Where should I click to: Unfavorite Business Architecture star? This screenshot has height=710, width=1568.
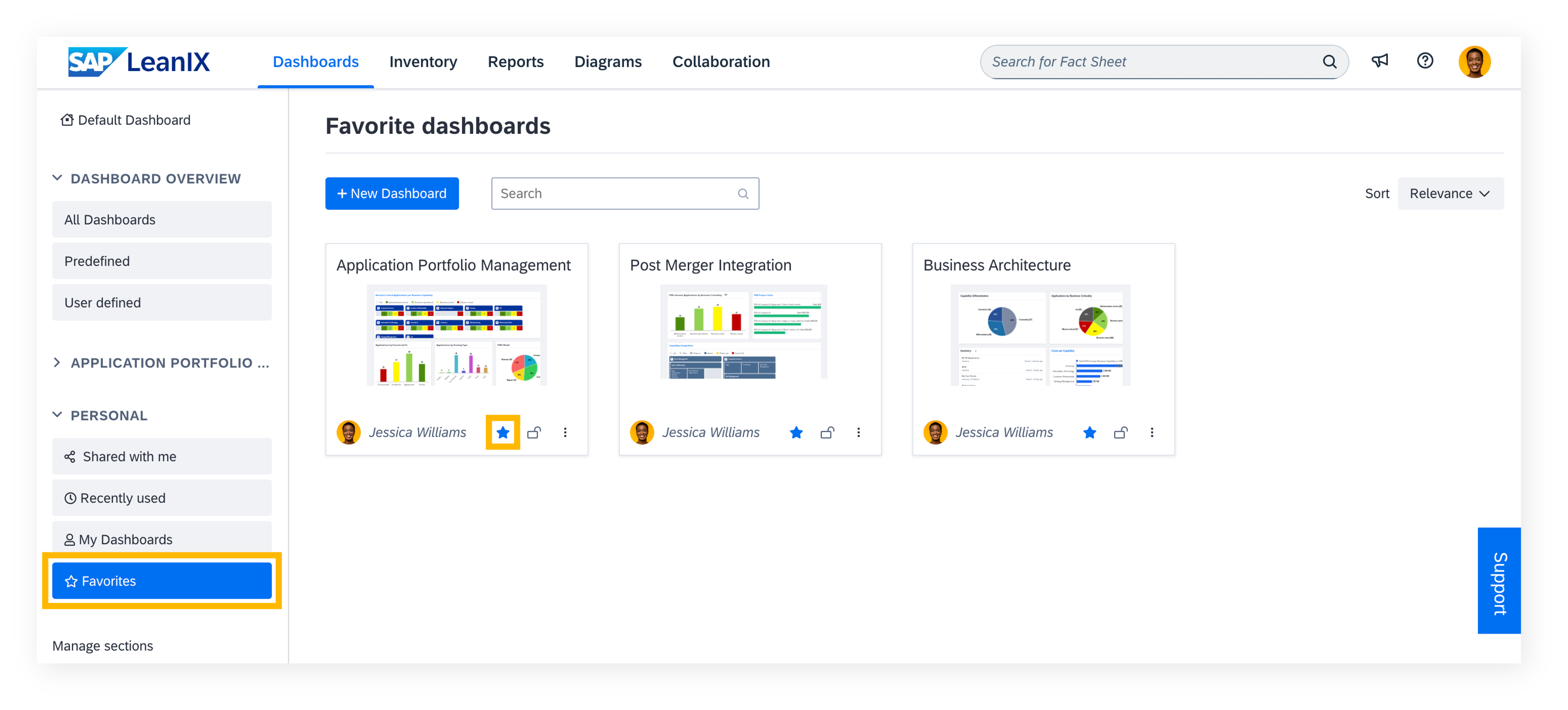tap(1089, 432)
